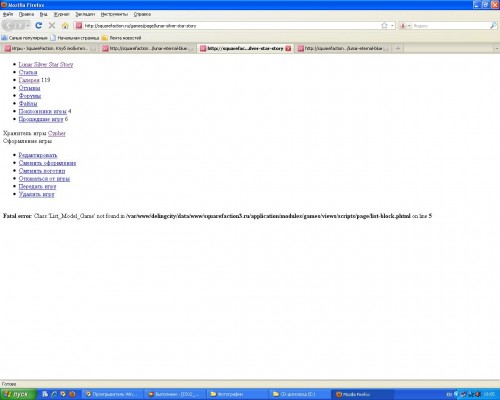Open the navigation history dropdown arrow
Screen dimensions: 500x400
(28, 26)
